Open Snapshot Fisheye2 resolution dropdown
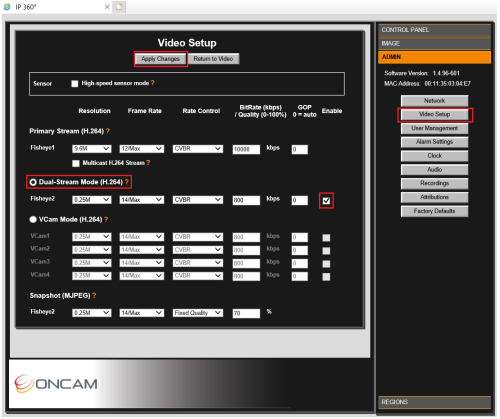This screenshot has width=500, height=419. 92,313
